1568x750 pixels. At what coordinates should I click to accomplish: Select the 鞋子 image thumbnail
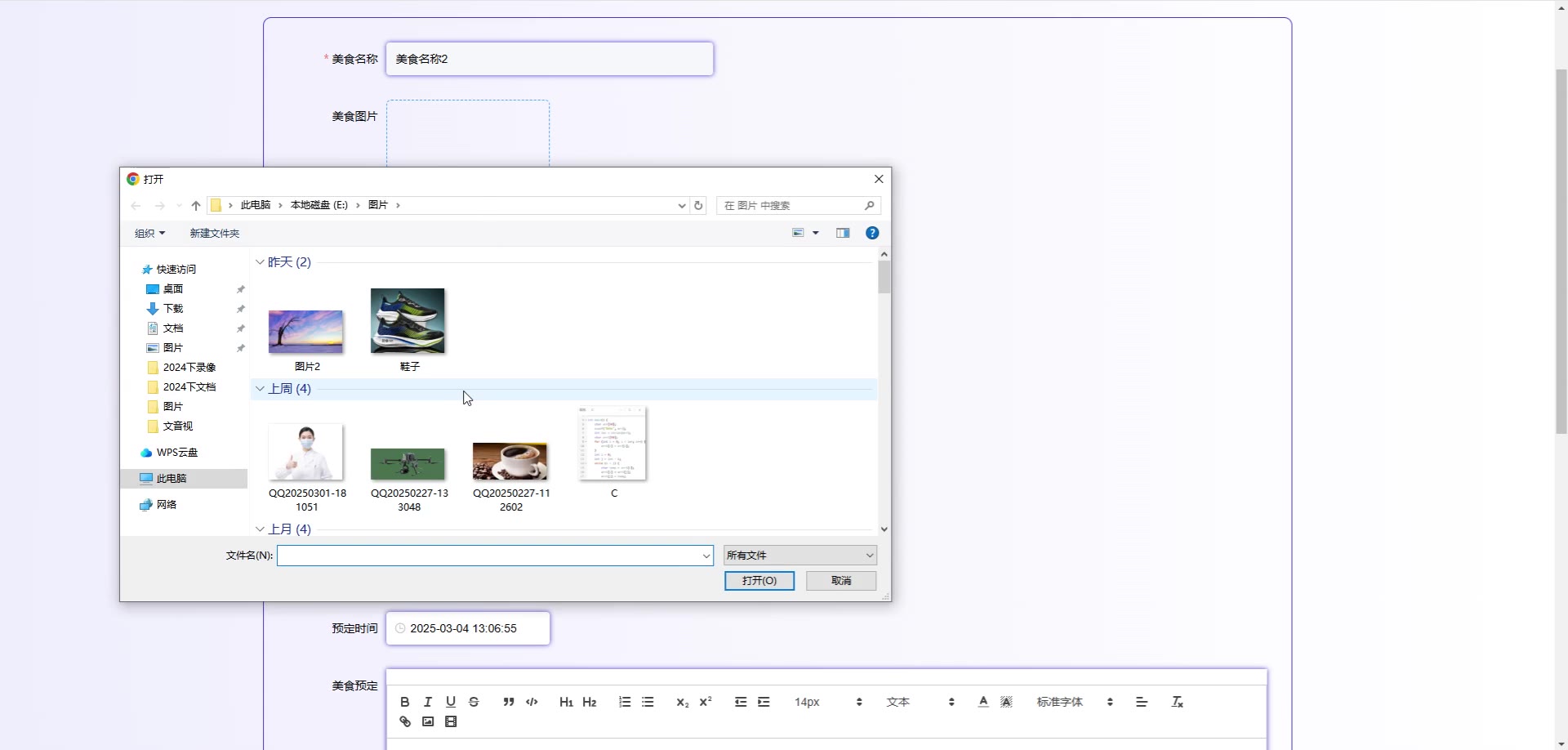[408, 321]
